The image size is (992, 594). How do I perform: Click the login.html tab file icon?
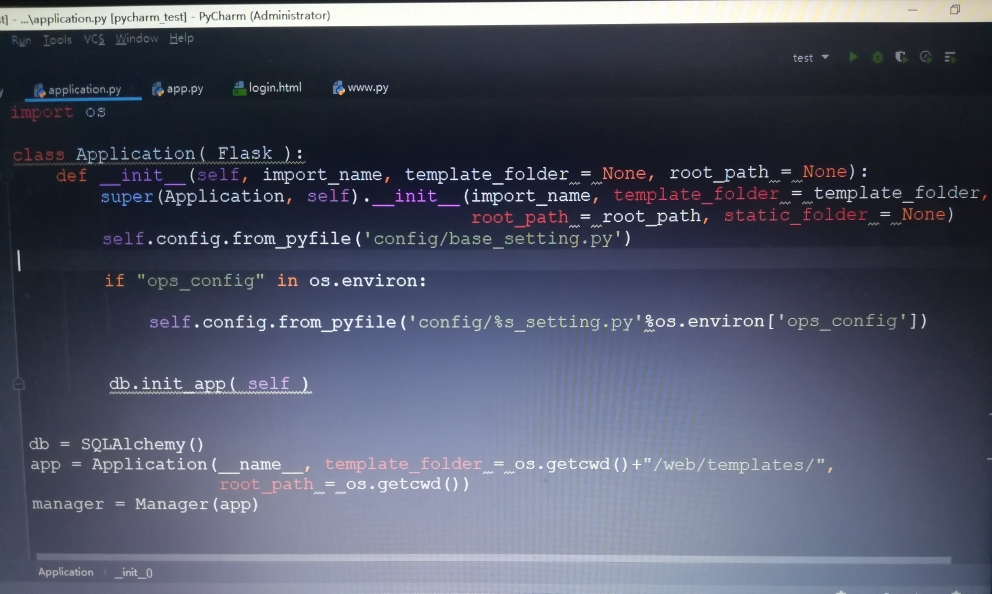pyautogui.click(x=239, y=89)
